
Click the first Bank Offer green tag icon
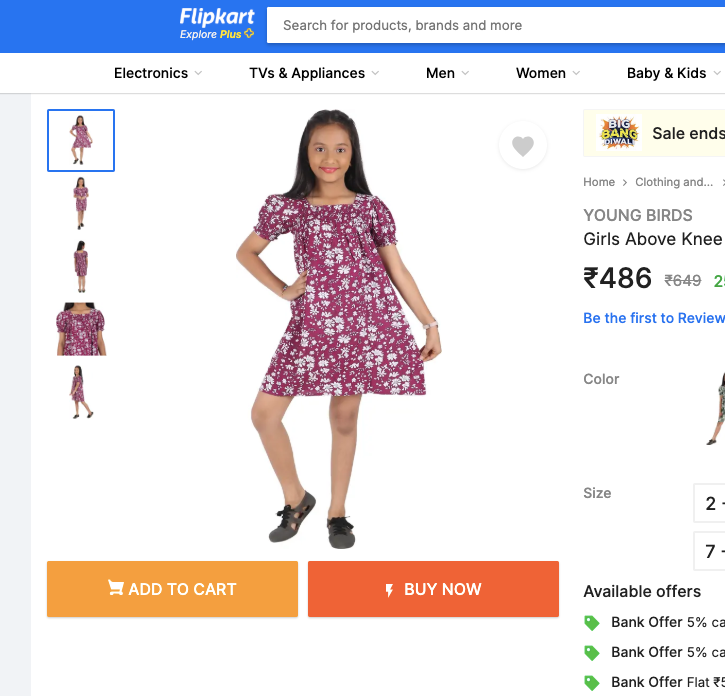point(592,622)
